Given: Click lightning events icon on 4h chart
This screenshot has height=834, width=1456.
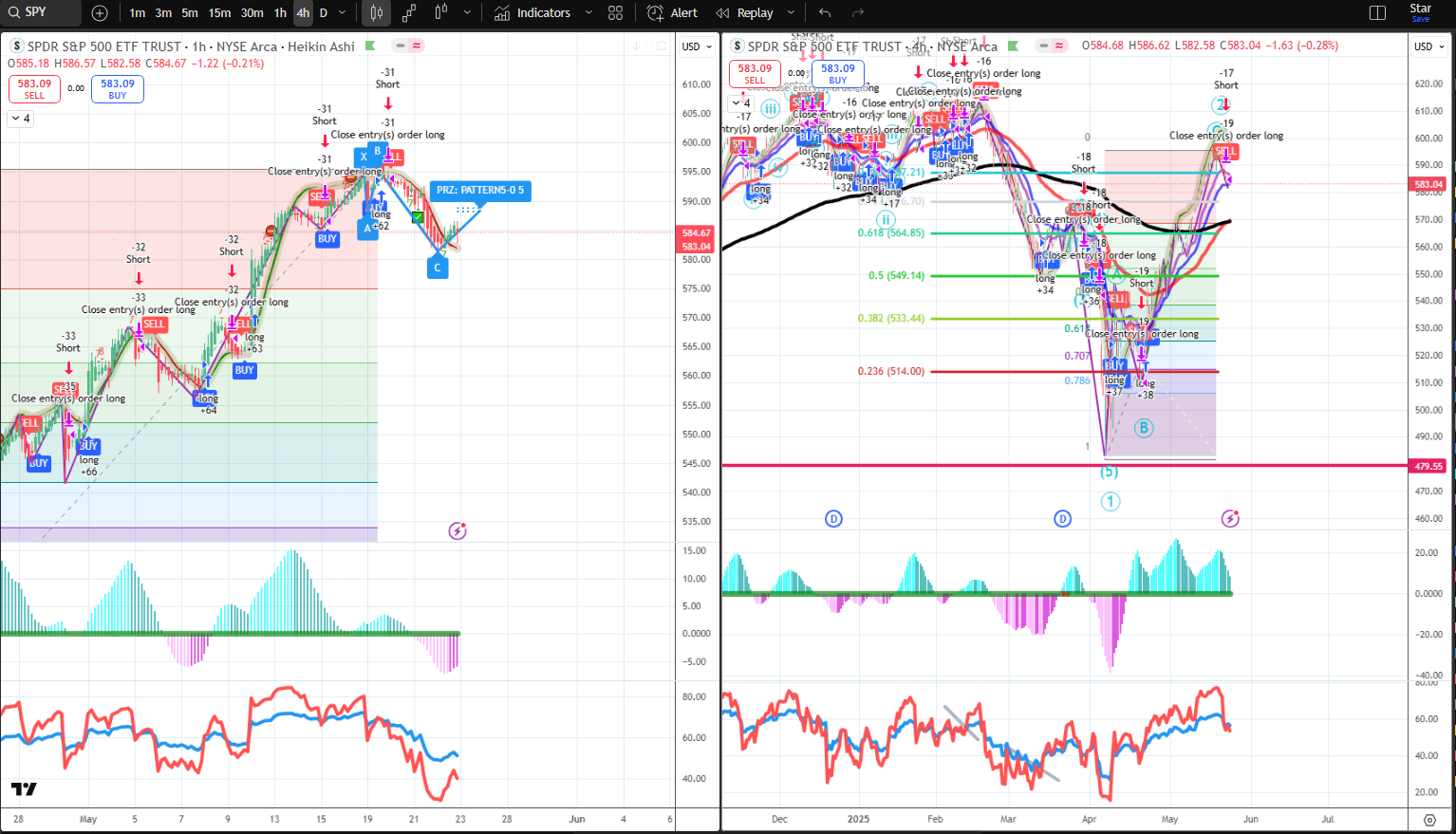Looking at the screenshot, I should click(x=1230, y=518).
